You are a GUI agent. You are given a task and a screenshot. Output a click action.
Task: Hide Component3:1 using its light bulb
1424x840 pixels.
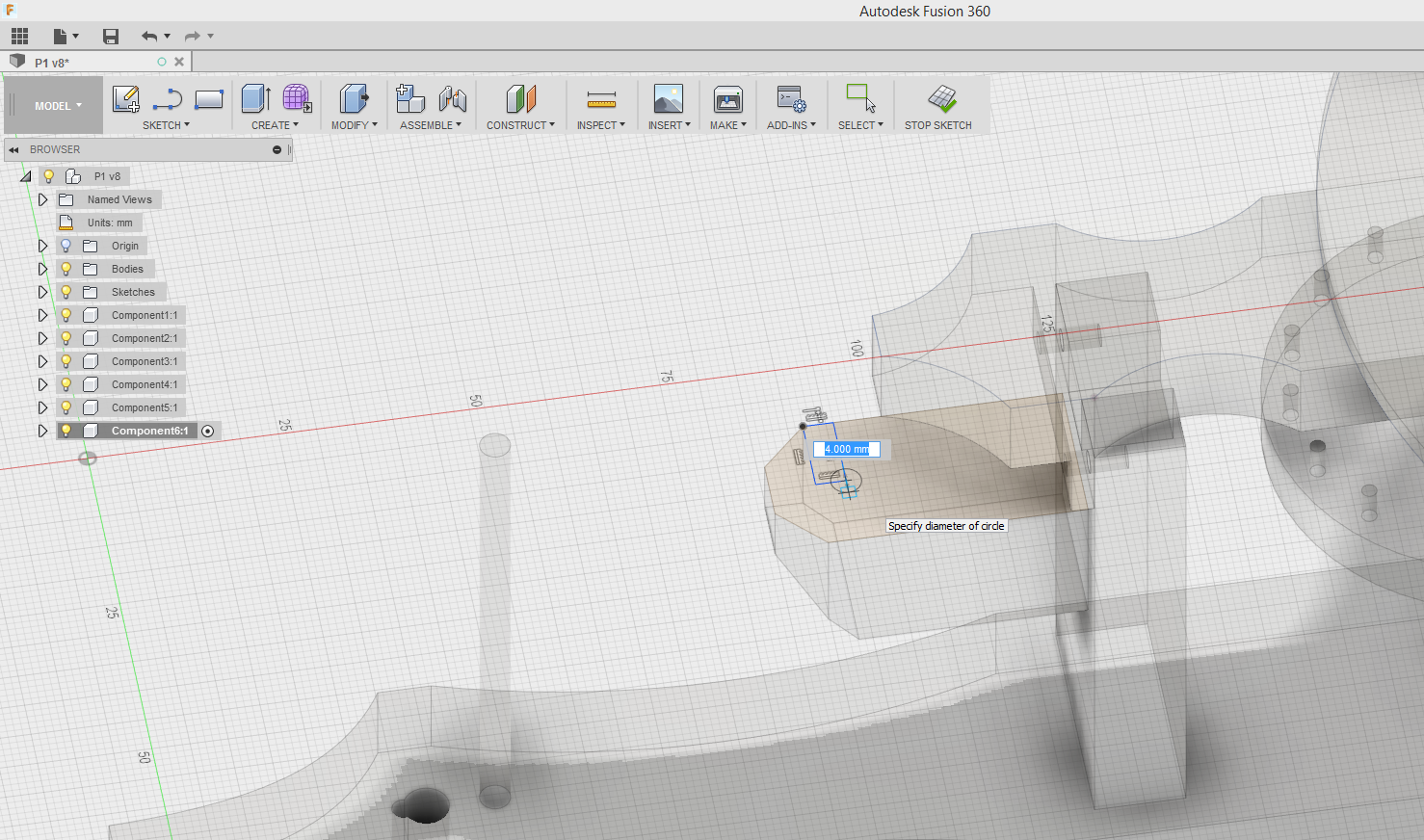66,361
